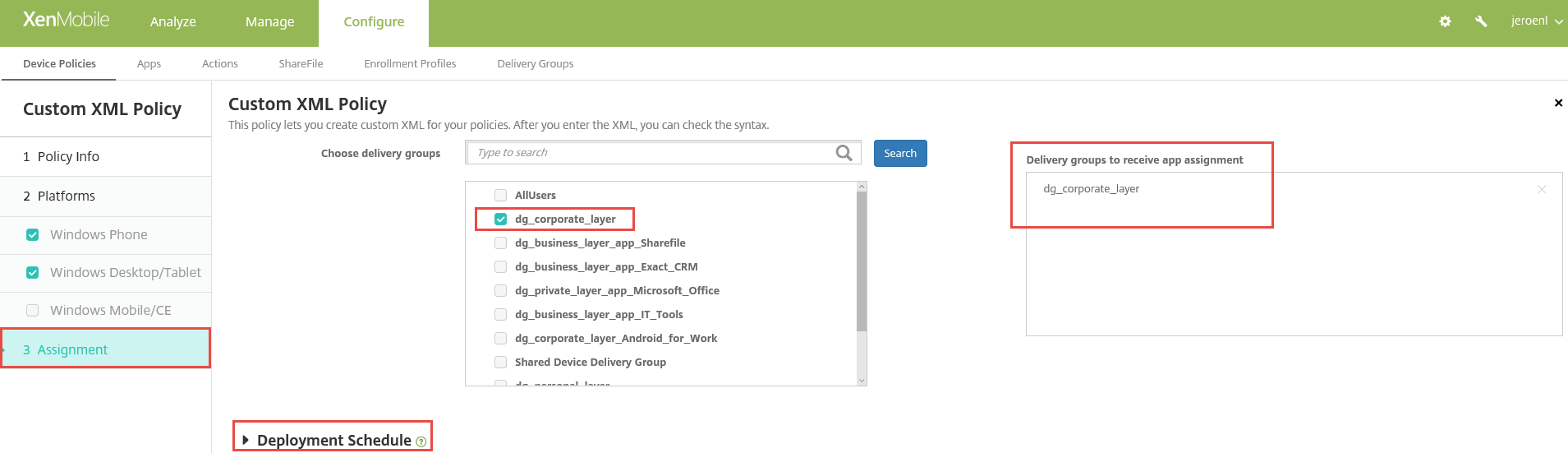Focus the Type to search field
The image size is (1568, 453).
coord(649,153)
